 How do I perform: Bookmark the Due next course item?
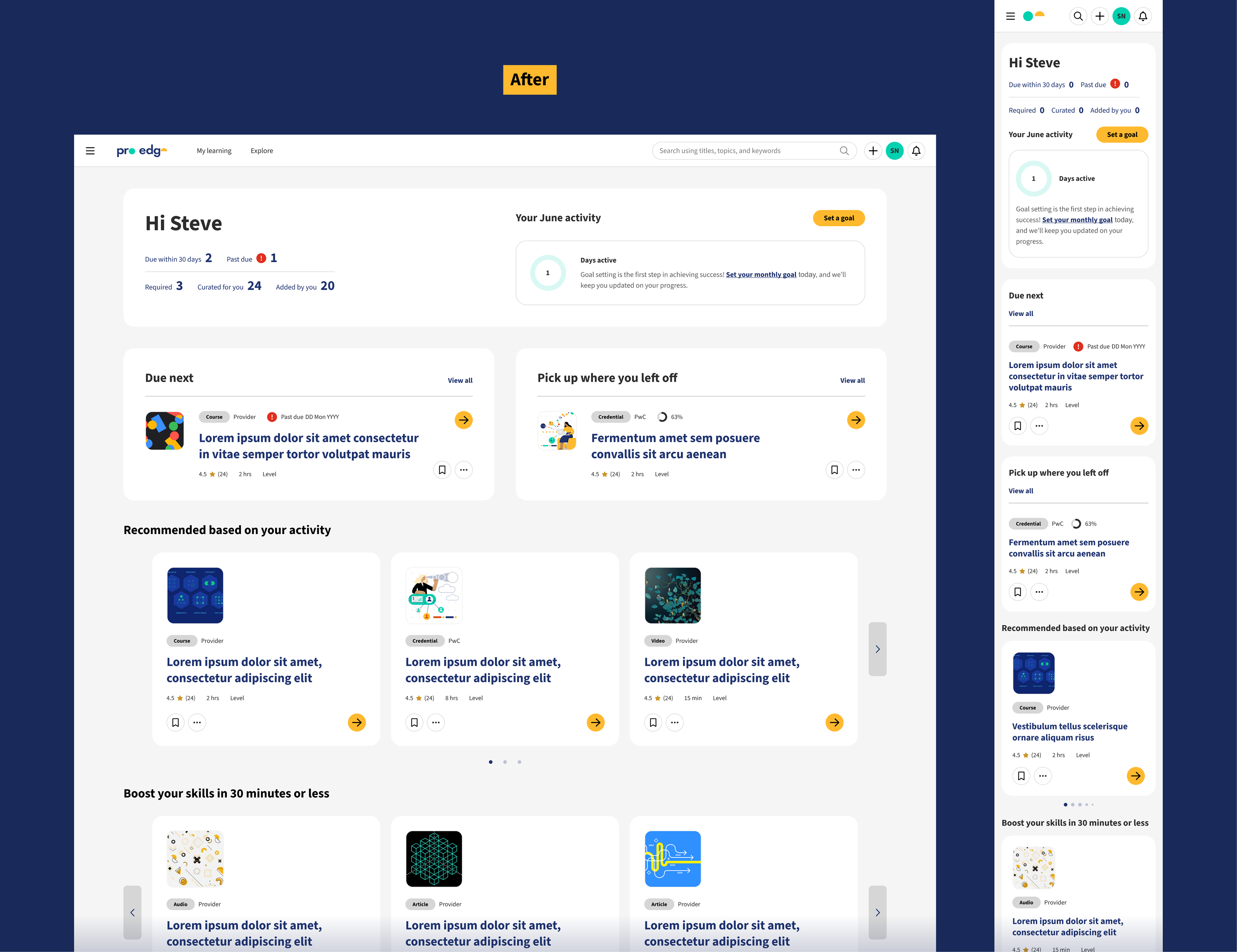tap(442, 470)
